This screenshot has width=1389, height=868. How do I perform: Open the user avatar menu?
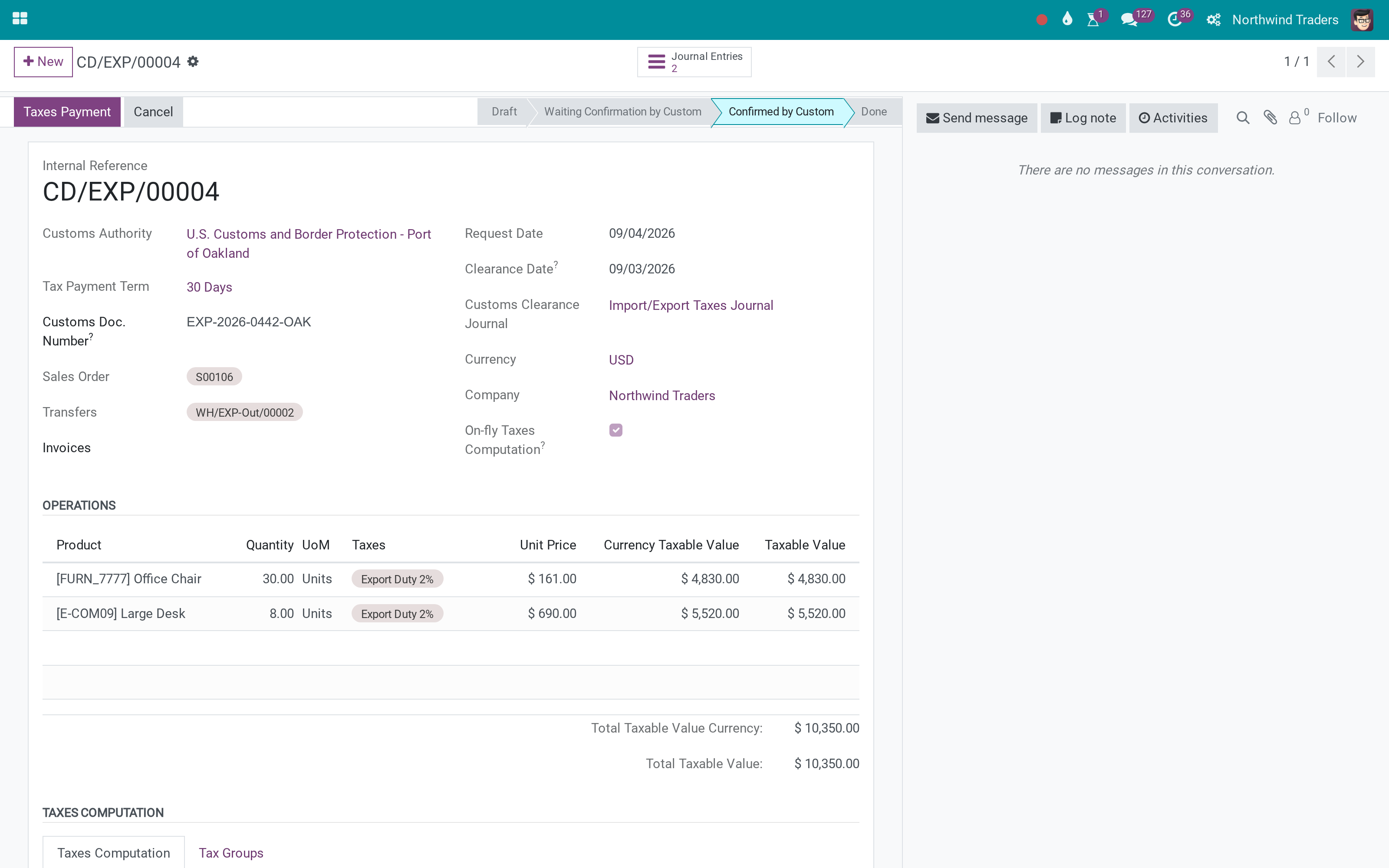click(1362, 20)
